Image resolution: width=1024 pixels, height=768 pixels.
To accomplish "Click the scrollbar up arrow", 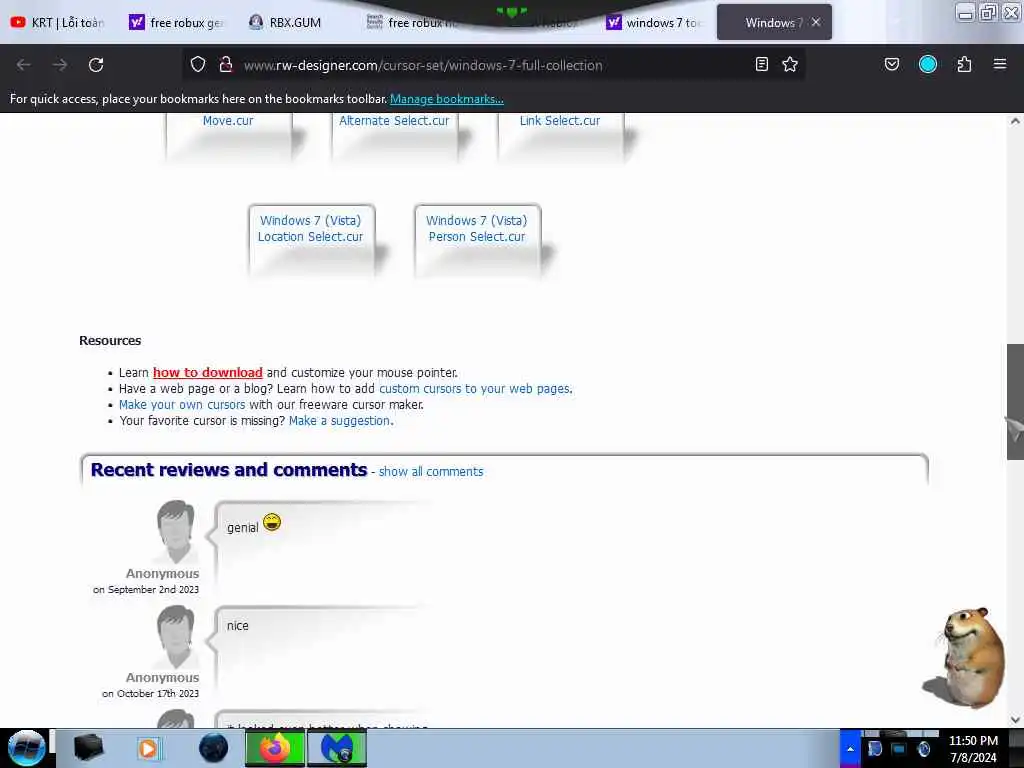I will click(x=1015, y=121).
